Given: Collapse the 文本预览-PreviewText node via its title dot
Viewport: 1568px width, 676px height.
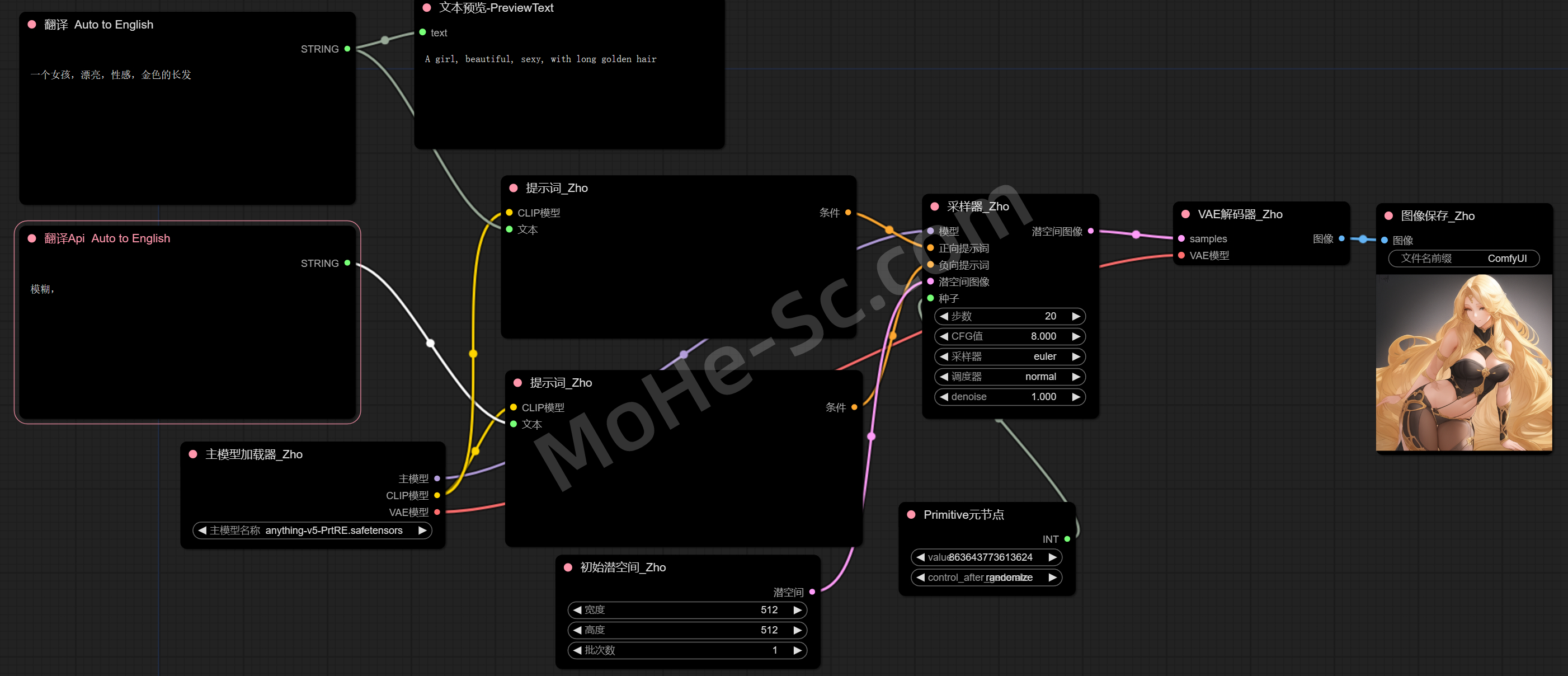Looking at the screenshot, I should coord(427,8).
